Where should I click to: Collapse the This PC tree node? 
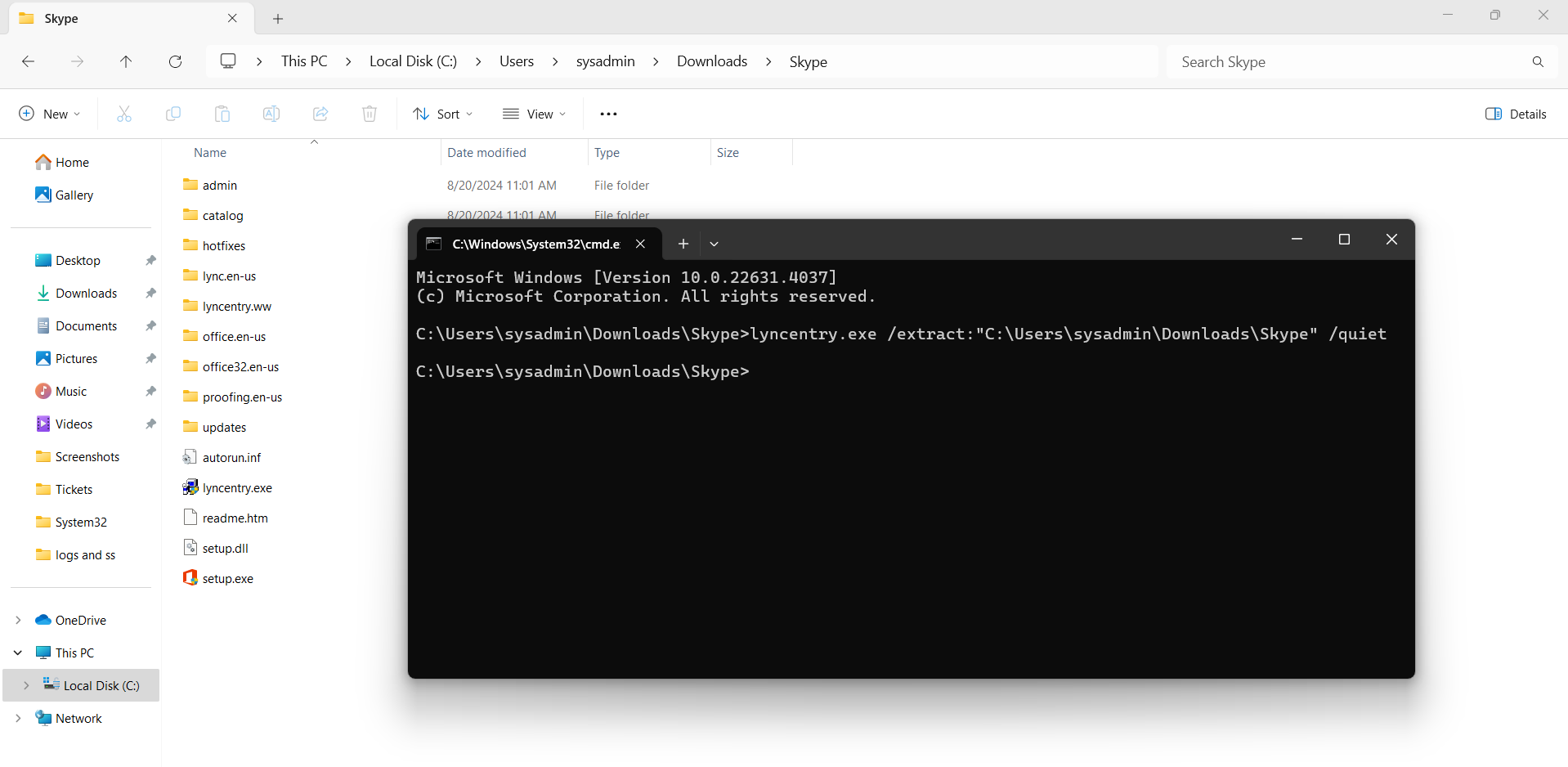click(x=18, y=653)
